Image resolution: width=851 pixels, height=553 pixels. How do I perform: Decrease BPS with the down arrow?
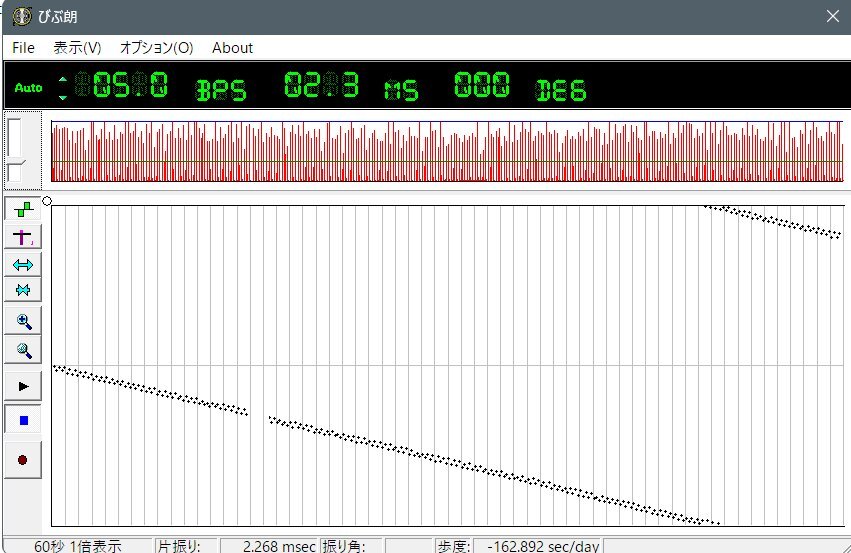[63, 98]
